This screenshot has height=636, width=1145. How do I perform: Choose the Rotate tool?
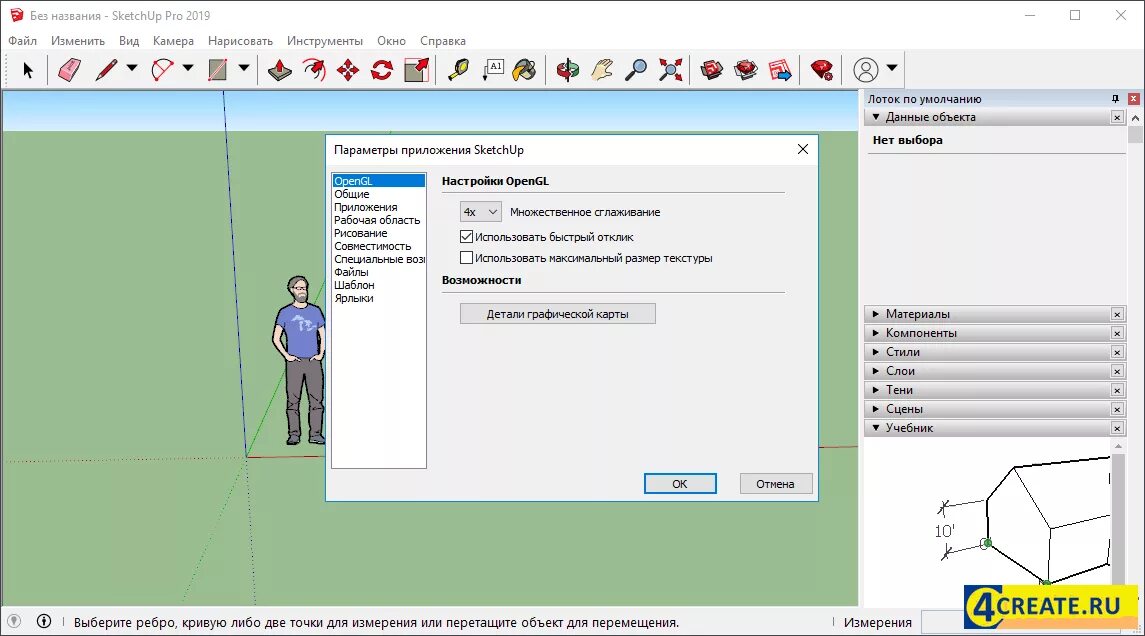coord(382,70)
